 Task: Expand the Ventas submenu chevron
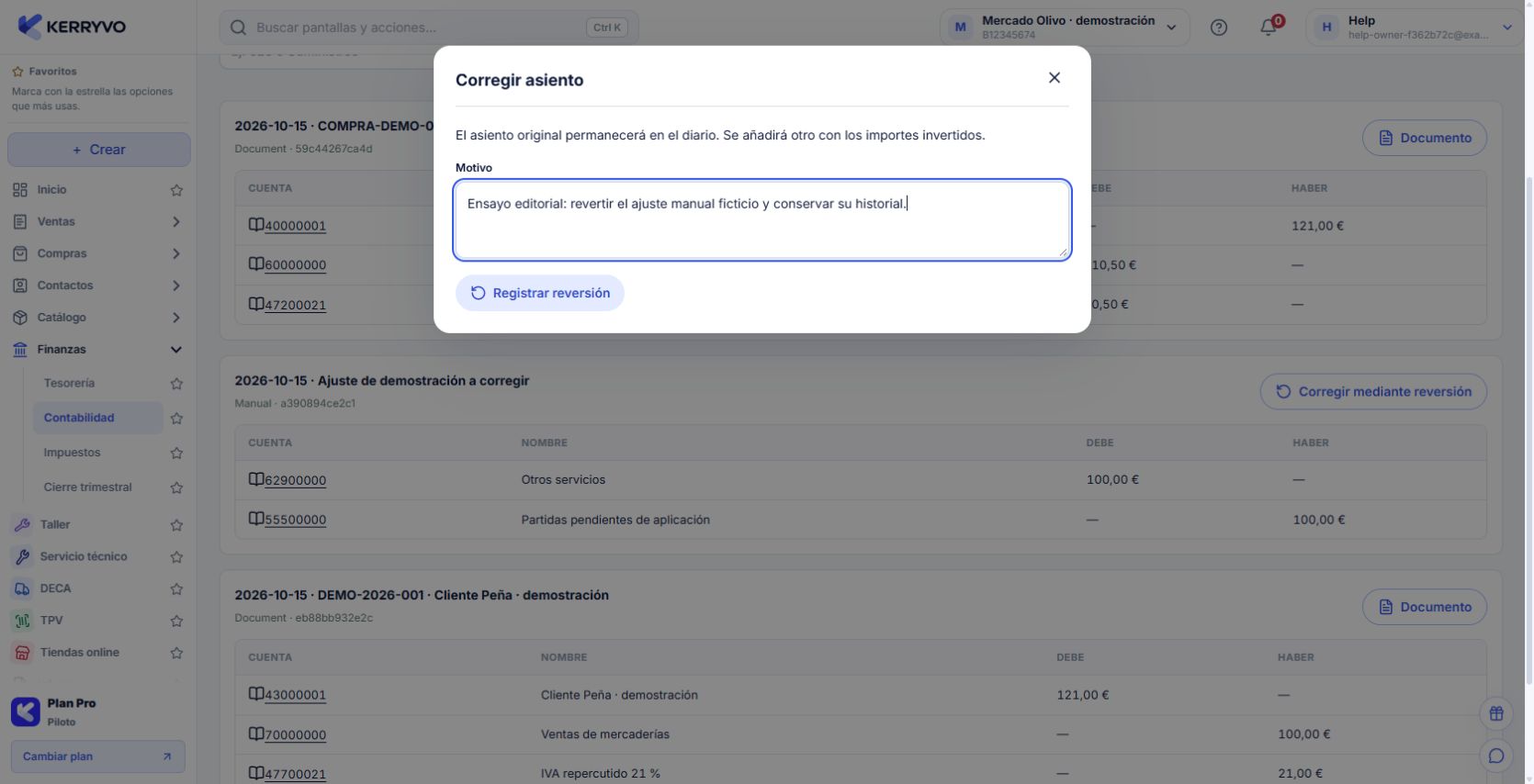click(x=176, y=222)
